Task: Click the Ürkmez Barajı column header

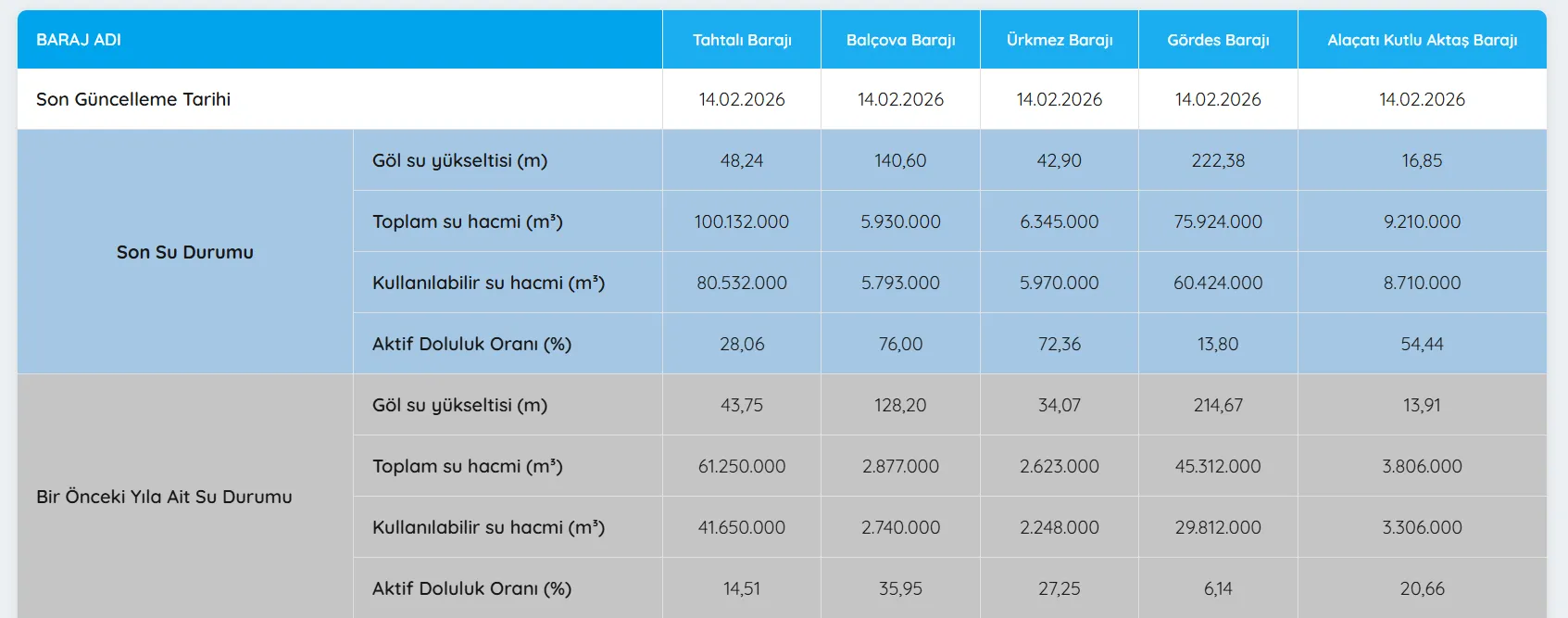Action: 1060,40
